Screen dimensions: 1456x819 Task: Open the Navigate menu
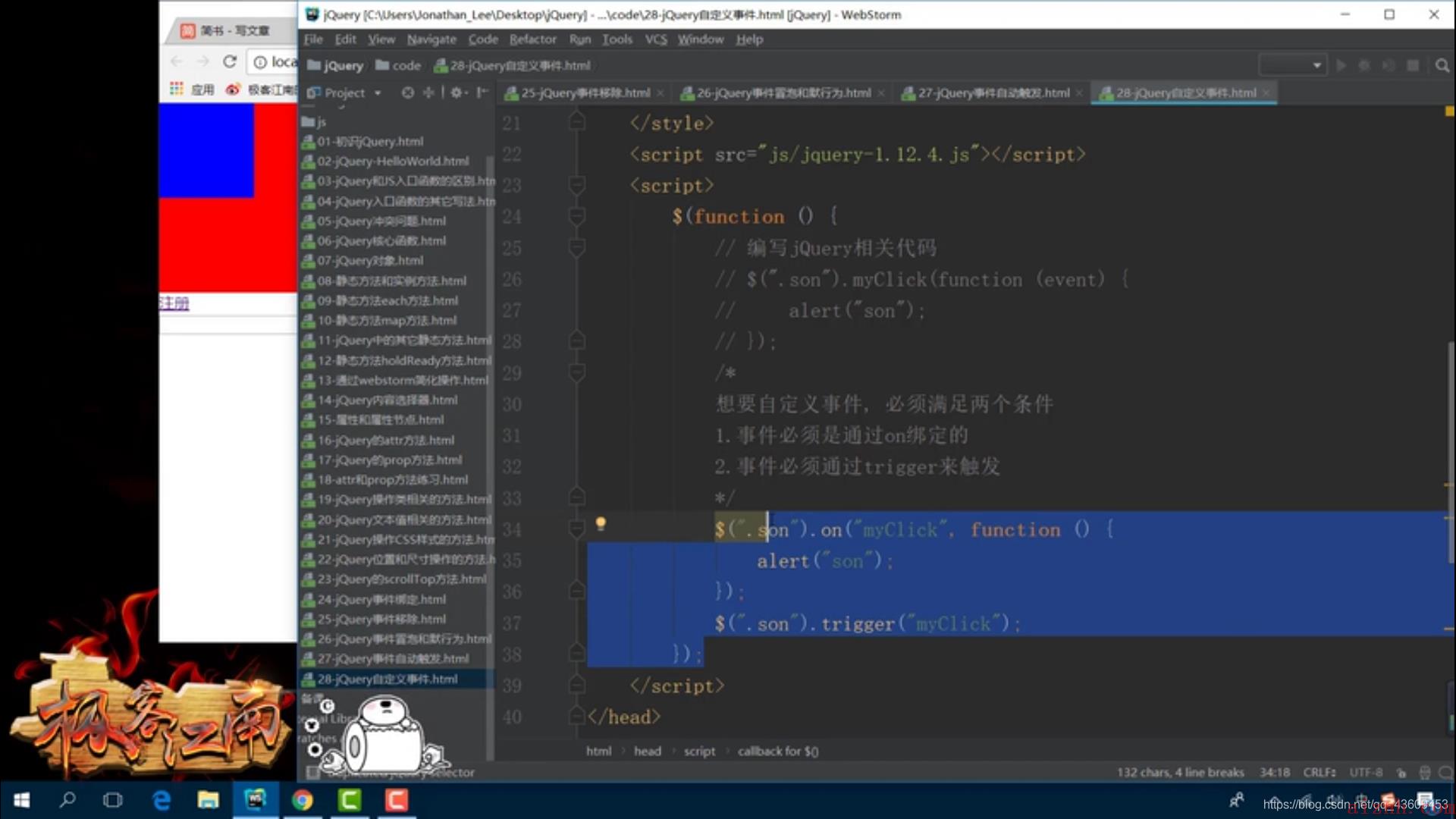431,39
